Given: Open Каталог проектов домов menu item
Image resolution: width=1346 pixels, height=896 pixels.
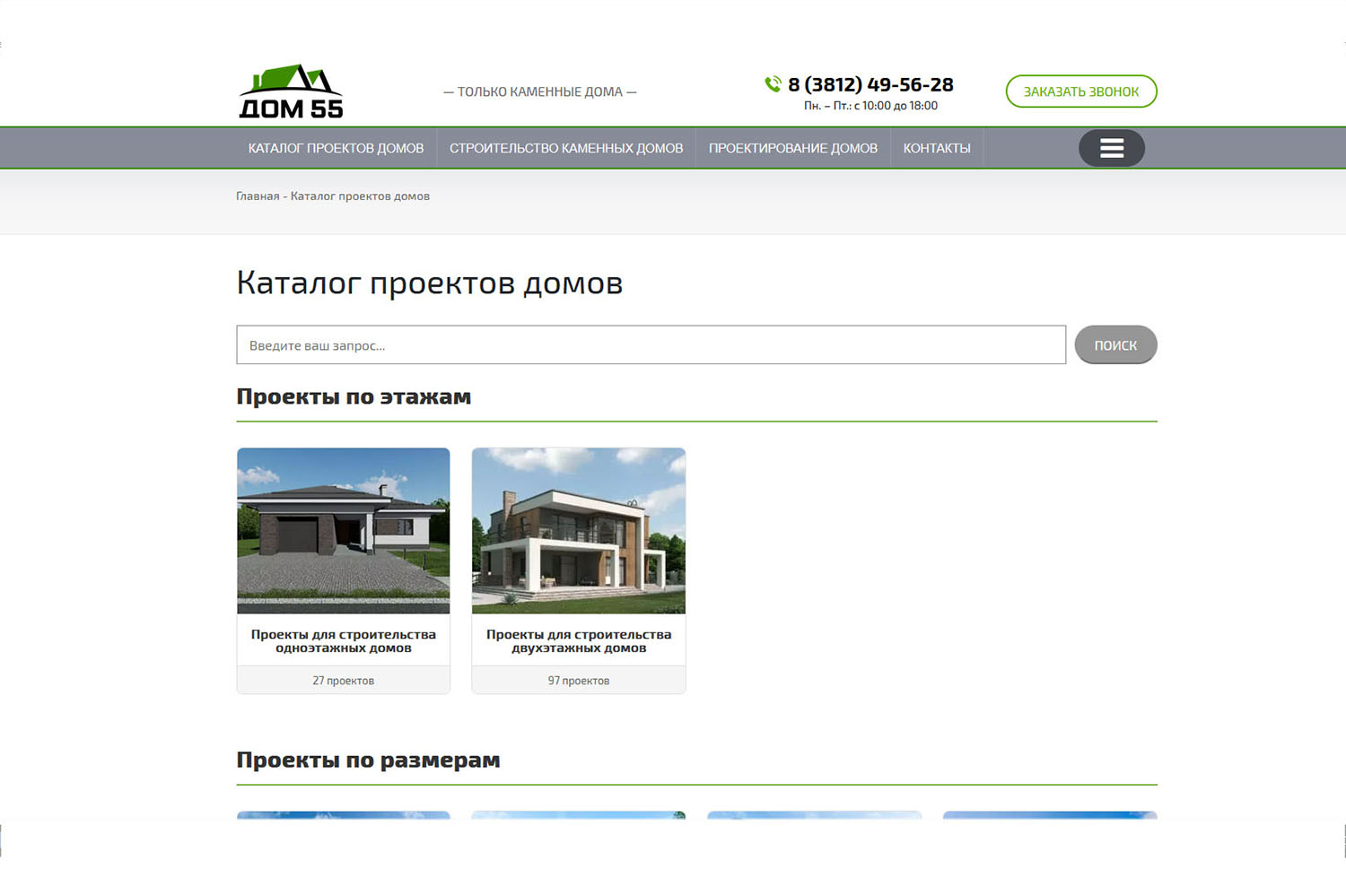Looking at the screenshot, I should tap(336, 148).
